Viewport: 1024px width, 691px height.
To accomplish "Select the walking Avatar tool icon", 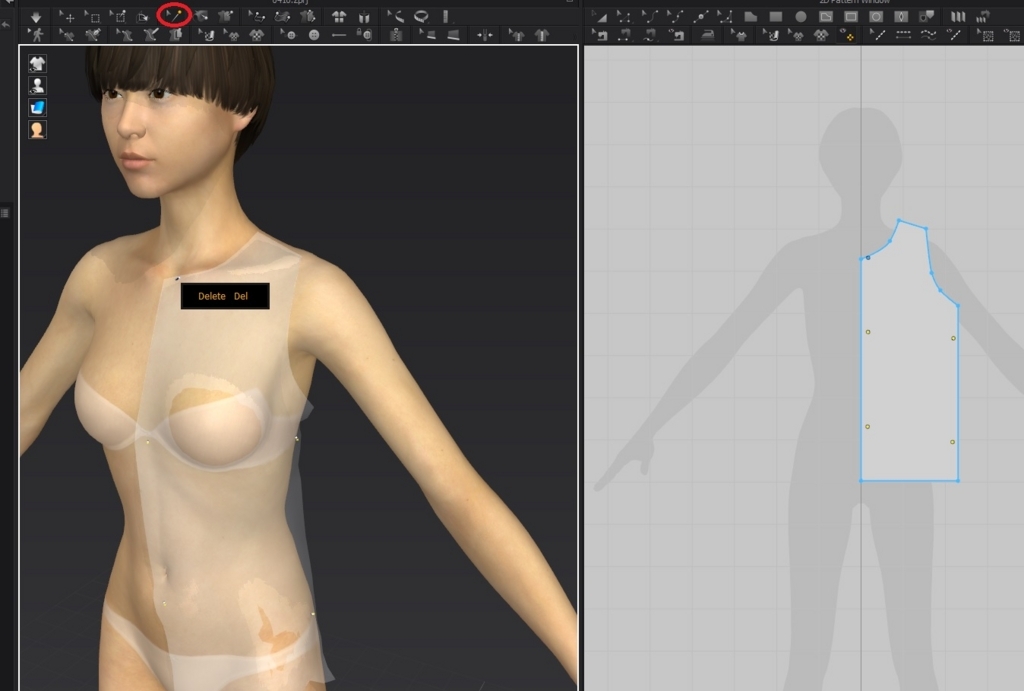I will (36, 35).
